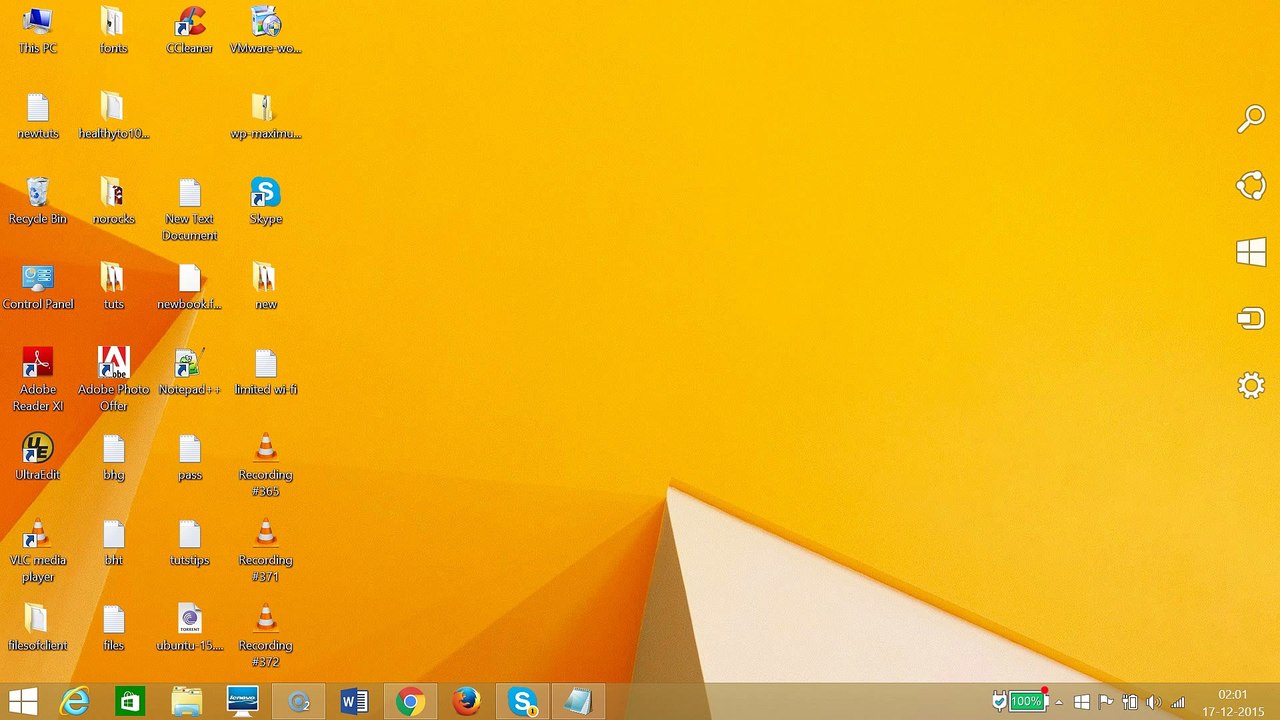Open Skype from the taskbar
This screenshot has height=720, width=1280.
(522, 702)
